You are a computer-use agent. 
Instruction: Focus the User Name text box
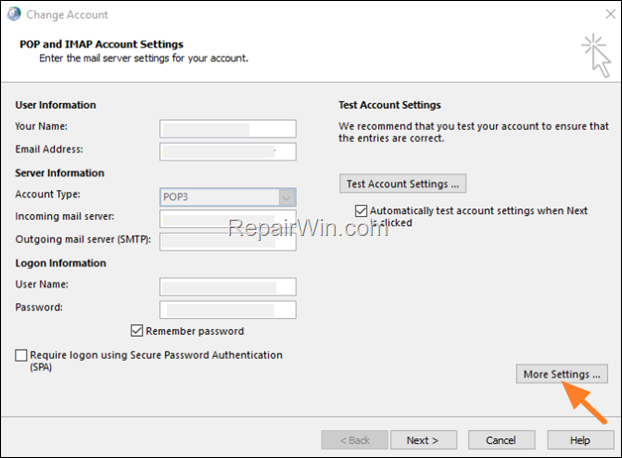point(228,287)
